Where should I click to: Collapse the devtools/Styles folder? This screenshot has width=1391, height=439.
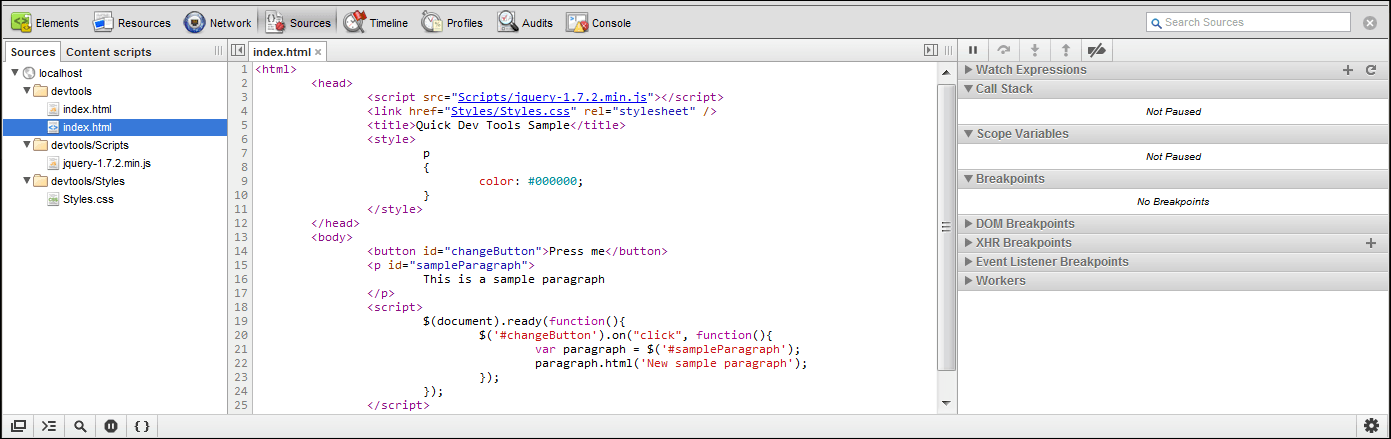click(26, 181)
